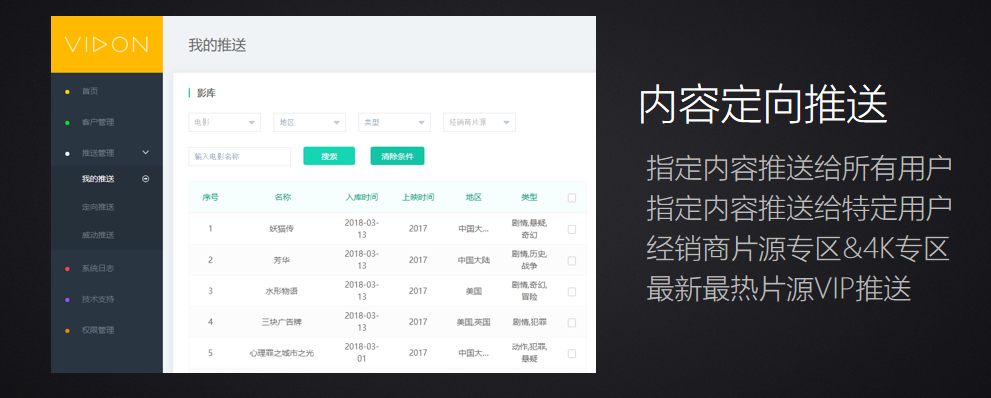This screenshot has width=991, height=398.
Task: Check the box for 心理罪之城市之光 row
Action: 572,353
